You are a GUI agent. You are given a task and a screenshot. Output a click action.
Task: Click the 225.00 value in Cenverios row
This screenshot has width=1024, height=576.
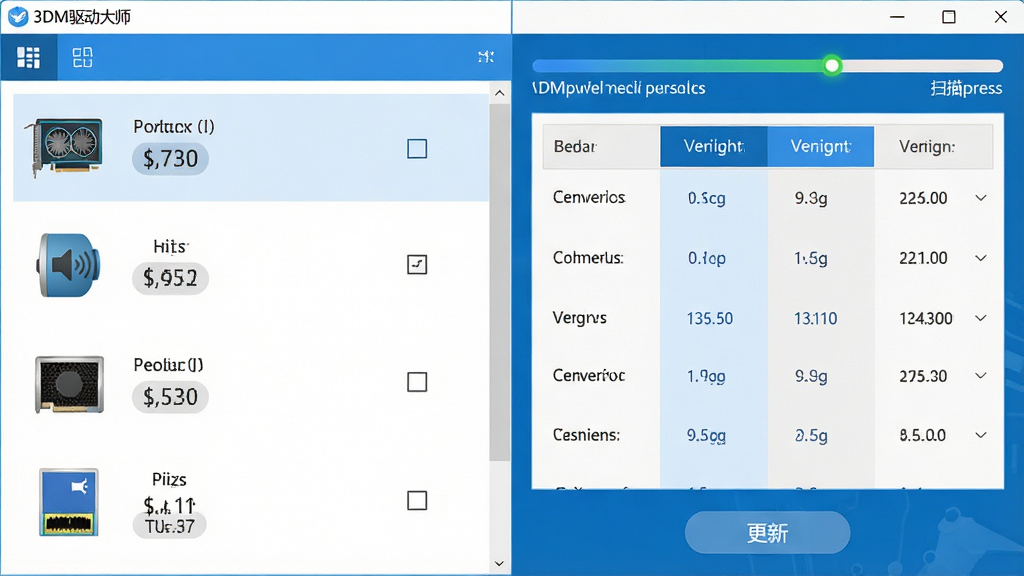coord(923,198)
